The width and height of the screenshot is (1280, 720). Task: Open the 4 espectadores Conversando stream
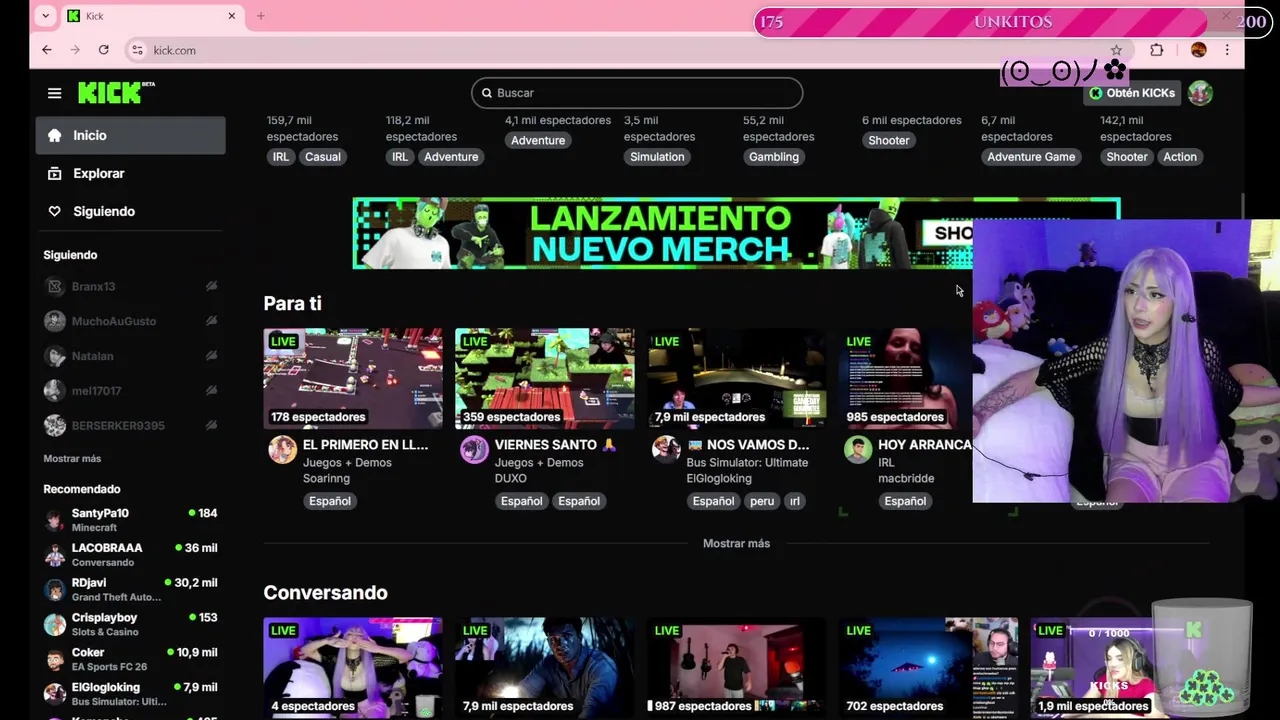point(353,667)
